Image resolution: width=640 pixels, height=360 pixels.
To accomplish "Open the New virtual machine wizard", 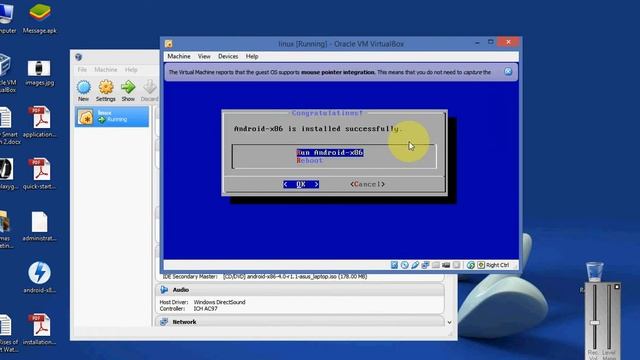I will pos(84,91).
